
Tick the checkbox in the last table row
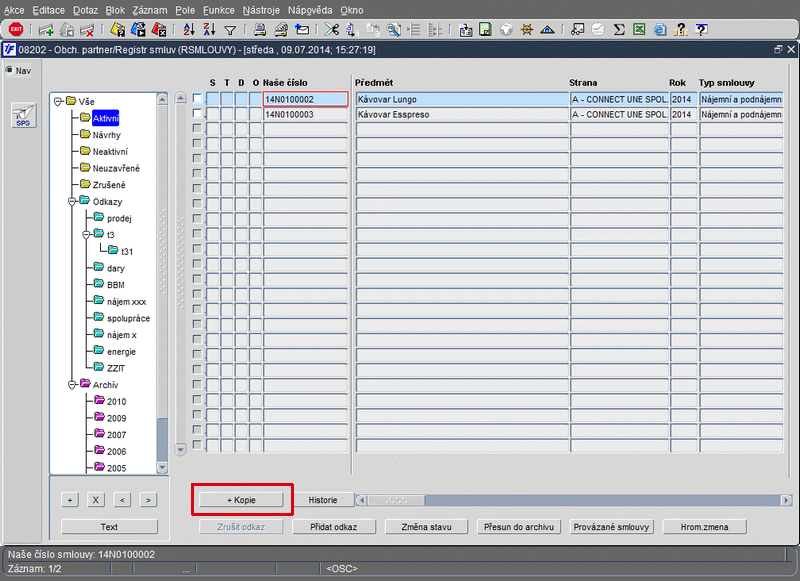pos(197,444)
